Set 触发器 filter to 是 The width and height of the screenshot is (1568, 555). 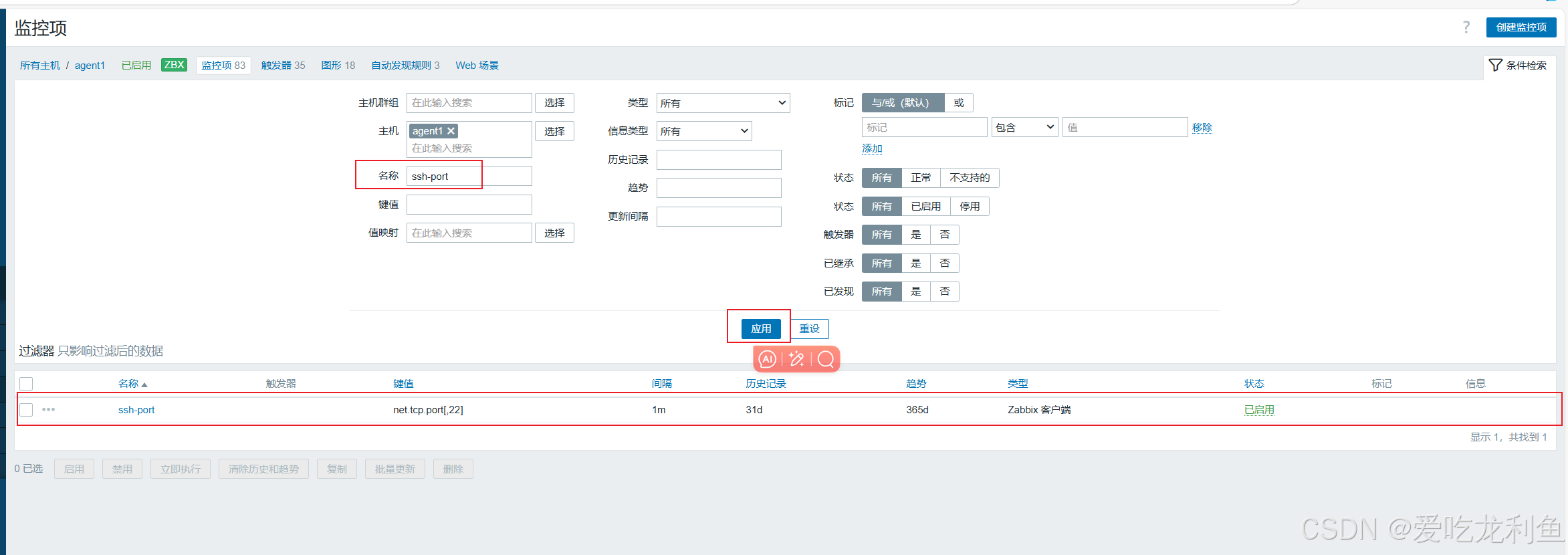click(x=916, y=235)
